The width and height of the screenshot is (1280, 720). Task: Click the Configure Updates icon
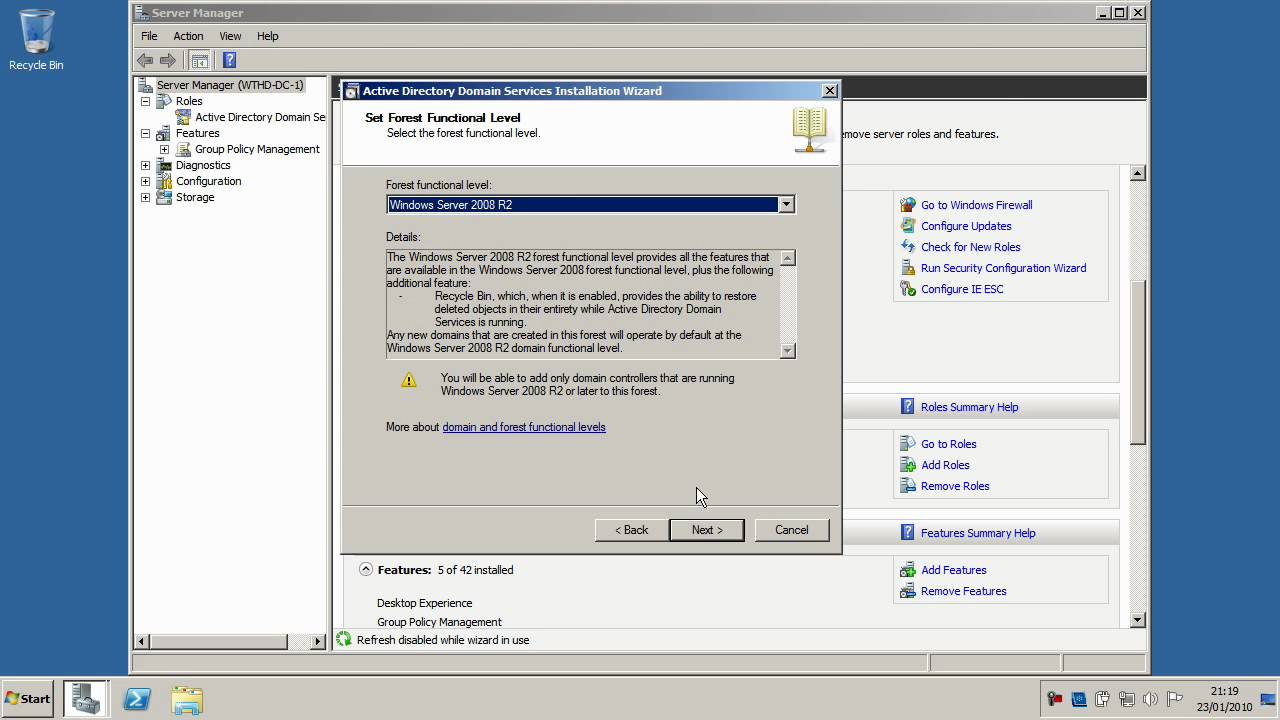coord(908,226)
